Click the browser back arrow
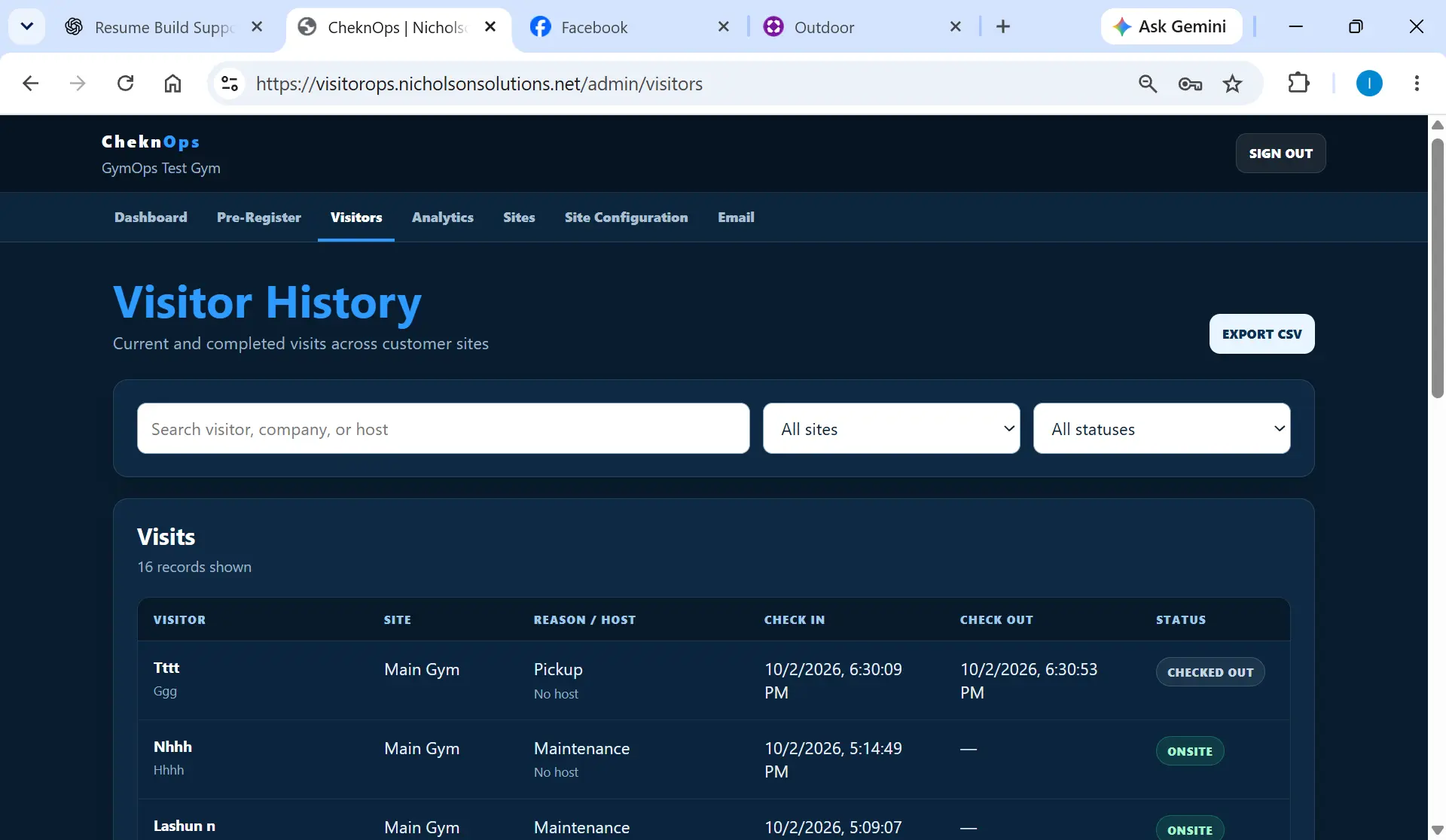The height and width of the screenshot is (840, 1446). coord(30,84)
